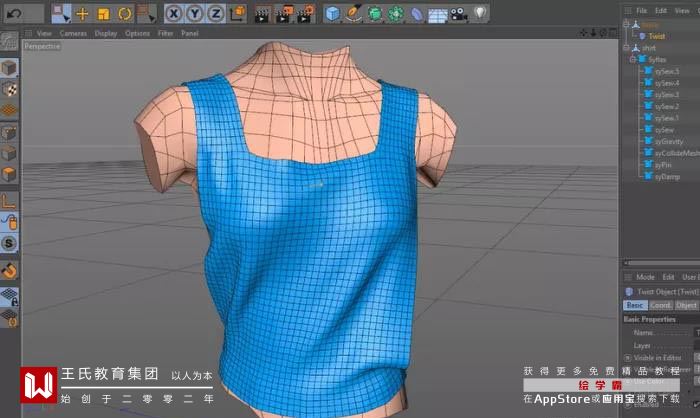Toggle the Visible in Editor keyframe circle
Image resolution: width=700 pixels, height=418 pixels.
pos(627,358)
